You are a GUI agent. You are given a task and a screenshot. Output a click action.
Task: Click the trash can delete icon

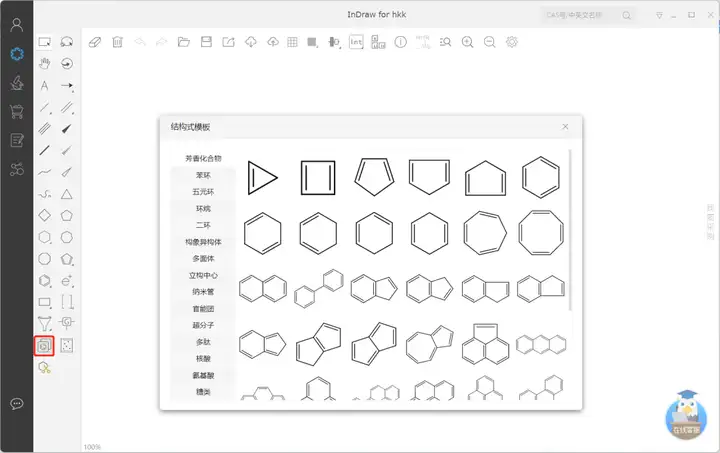(118, 42)
